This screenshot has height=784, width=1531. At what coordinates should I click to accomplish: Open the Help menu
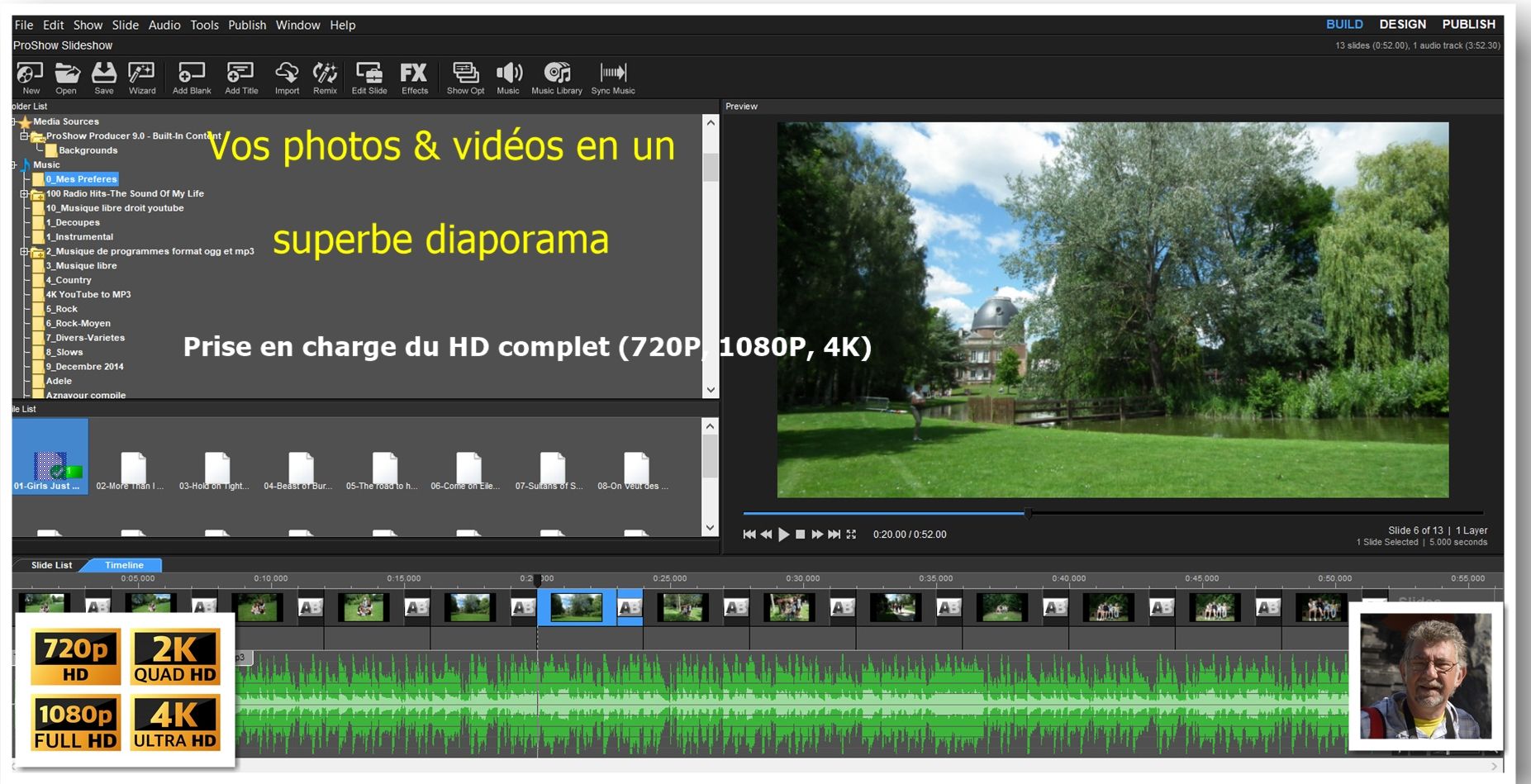(x=343, y=25)
